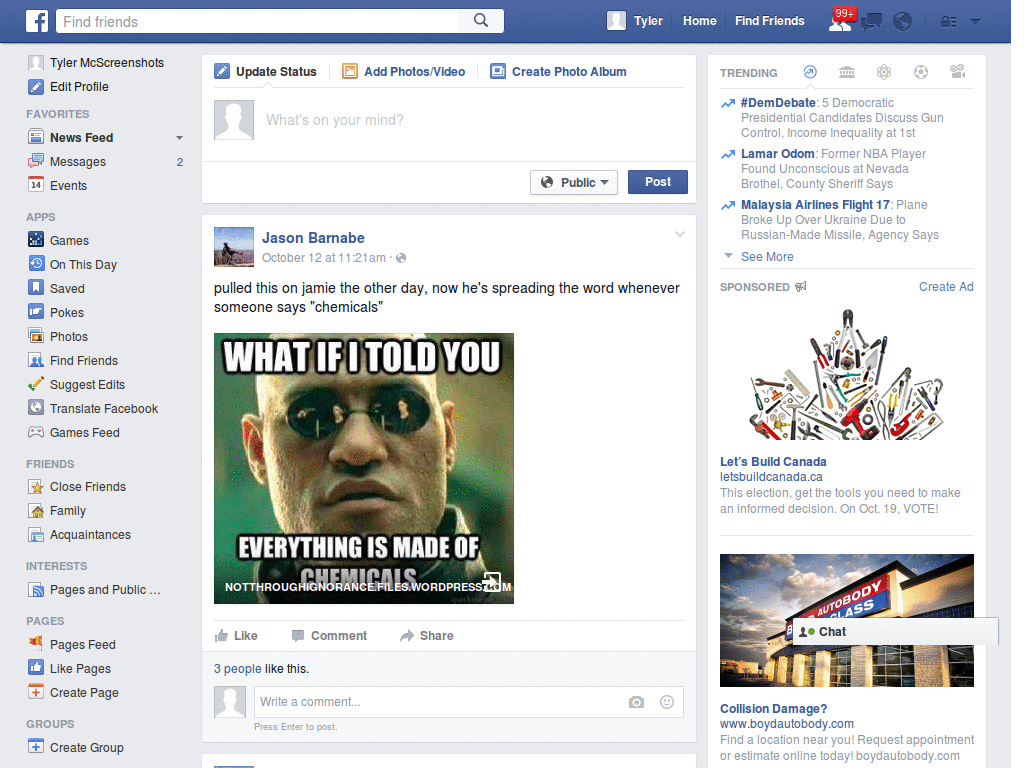The image size is (1024, 768).
Task: Click the Translate Facebook icon
Action: 36,408
